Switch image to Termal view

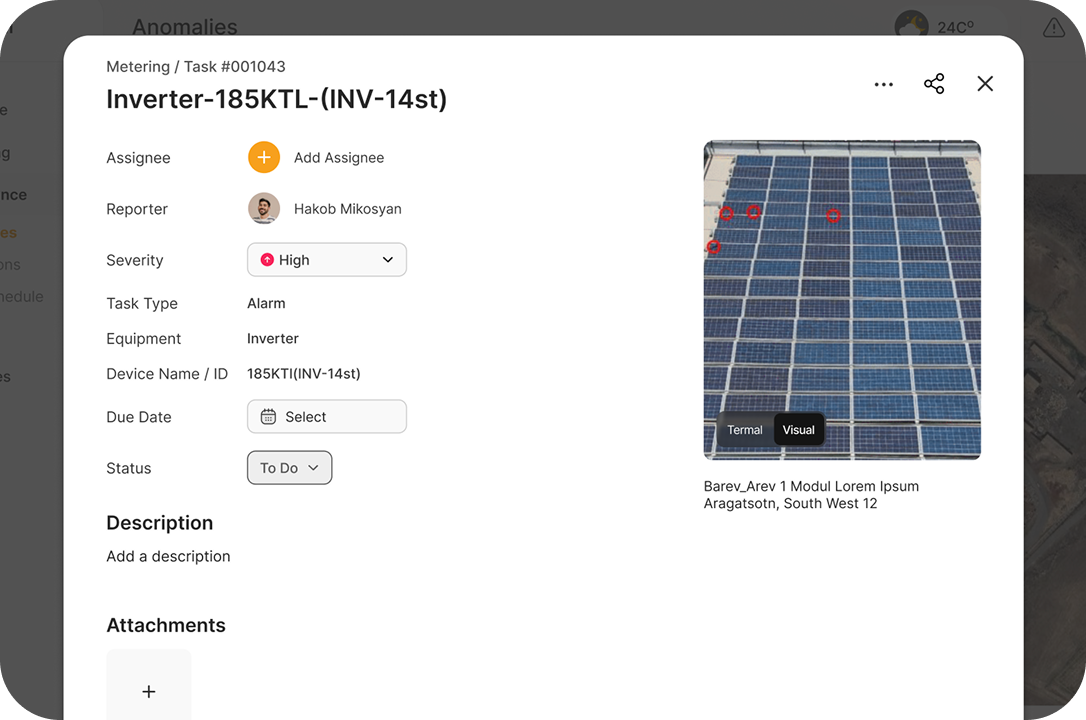tap(745, 430)
